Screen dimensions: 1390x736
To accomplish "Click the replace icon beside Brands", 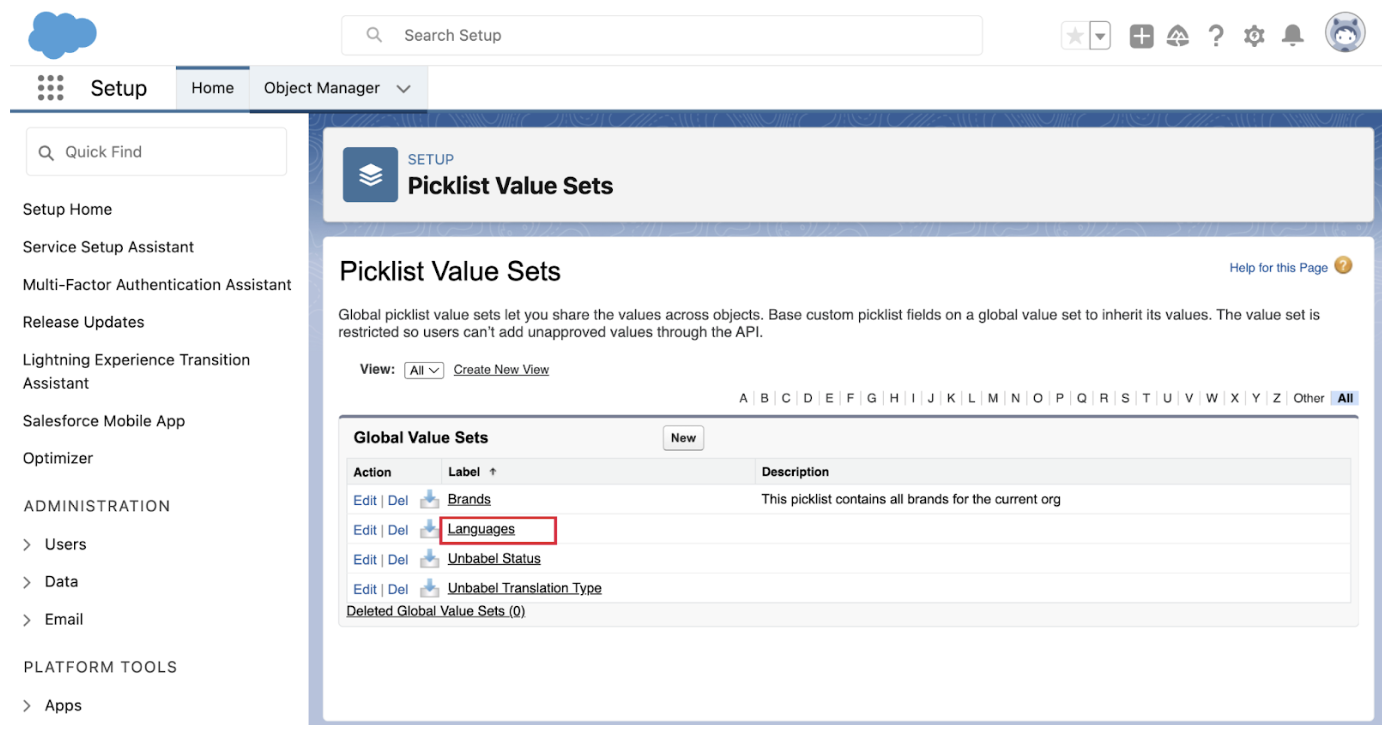I will [x=429, y=499].
